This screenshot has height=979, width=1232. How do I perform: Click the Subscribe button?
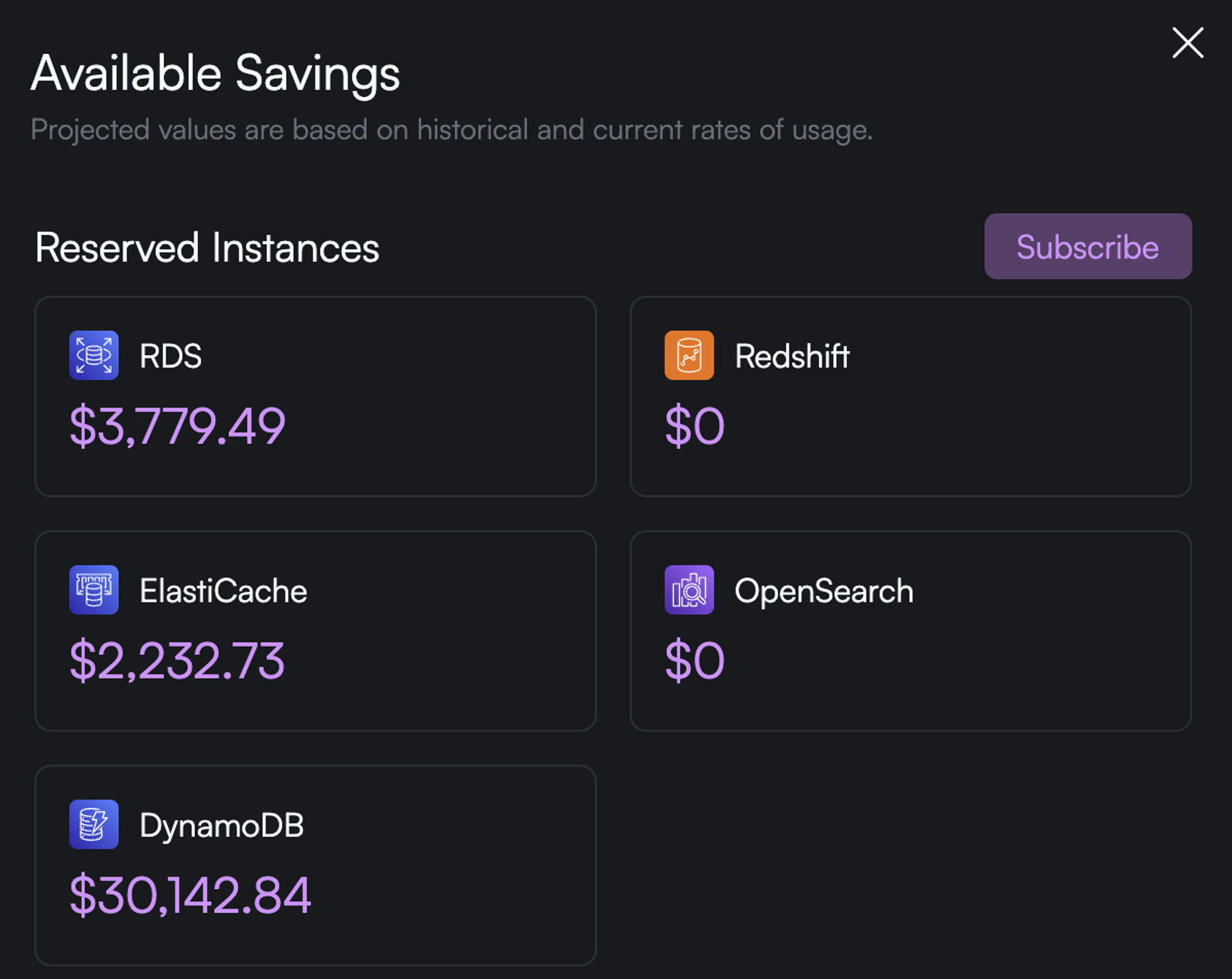click(x=1088, y=246)
